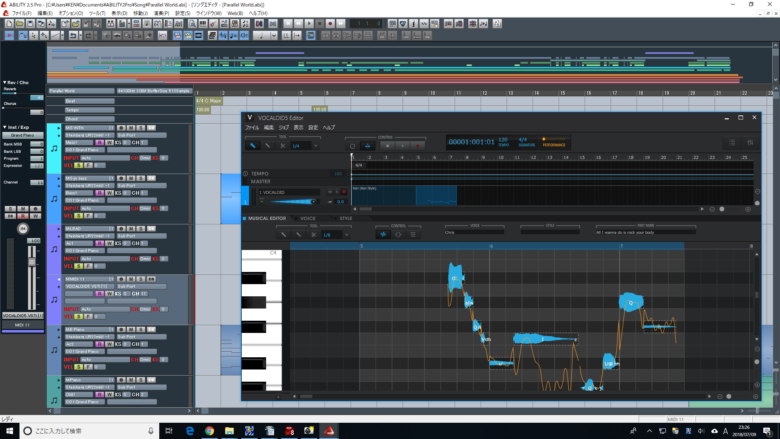
Task: Click the Windows Start button on the taskbar
Action: (x=10, y=431)
